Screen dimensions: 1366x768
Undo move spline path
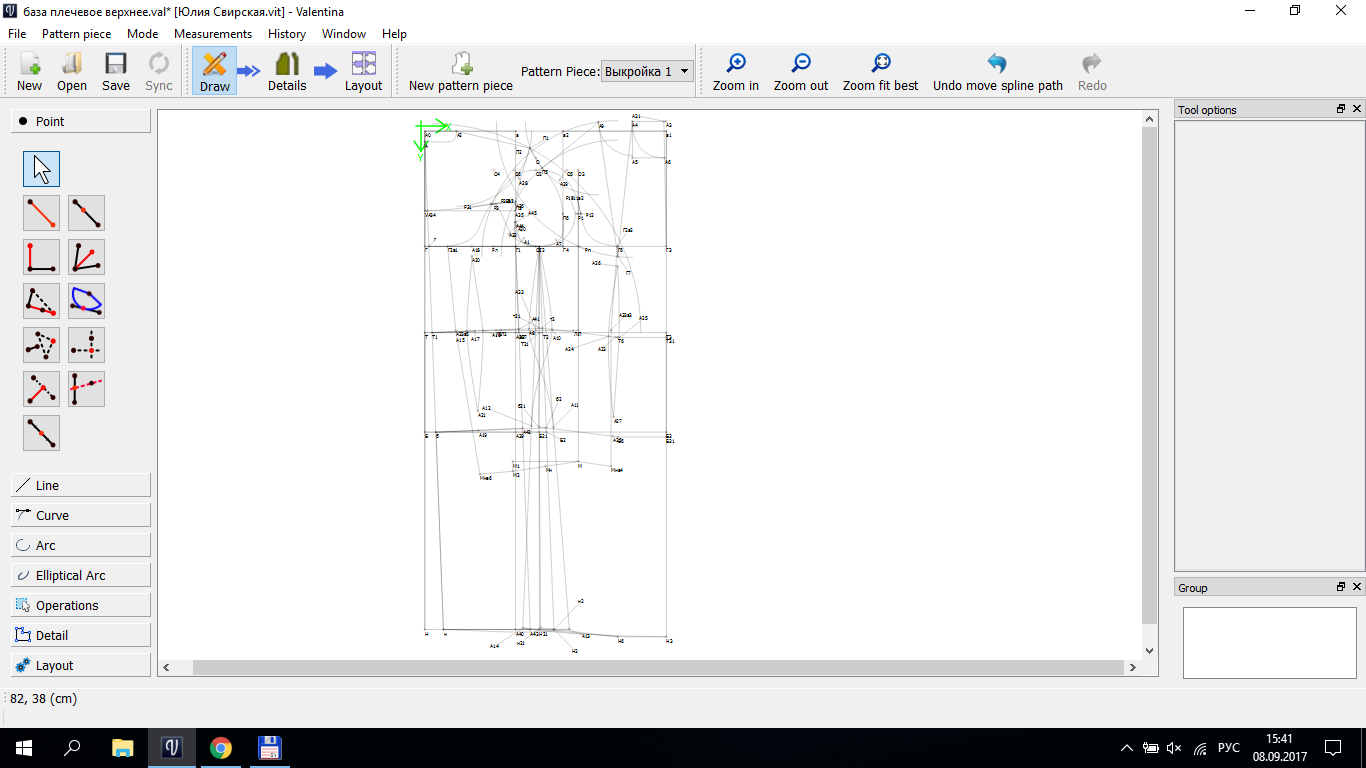click(x=998, y=72)
